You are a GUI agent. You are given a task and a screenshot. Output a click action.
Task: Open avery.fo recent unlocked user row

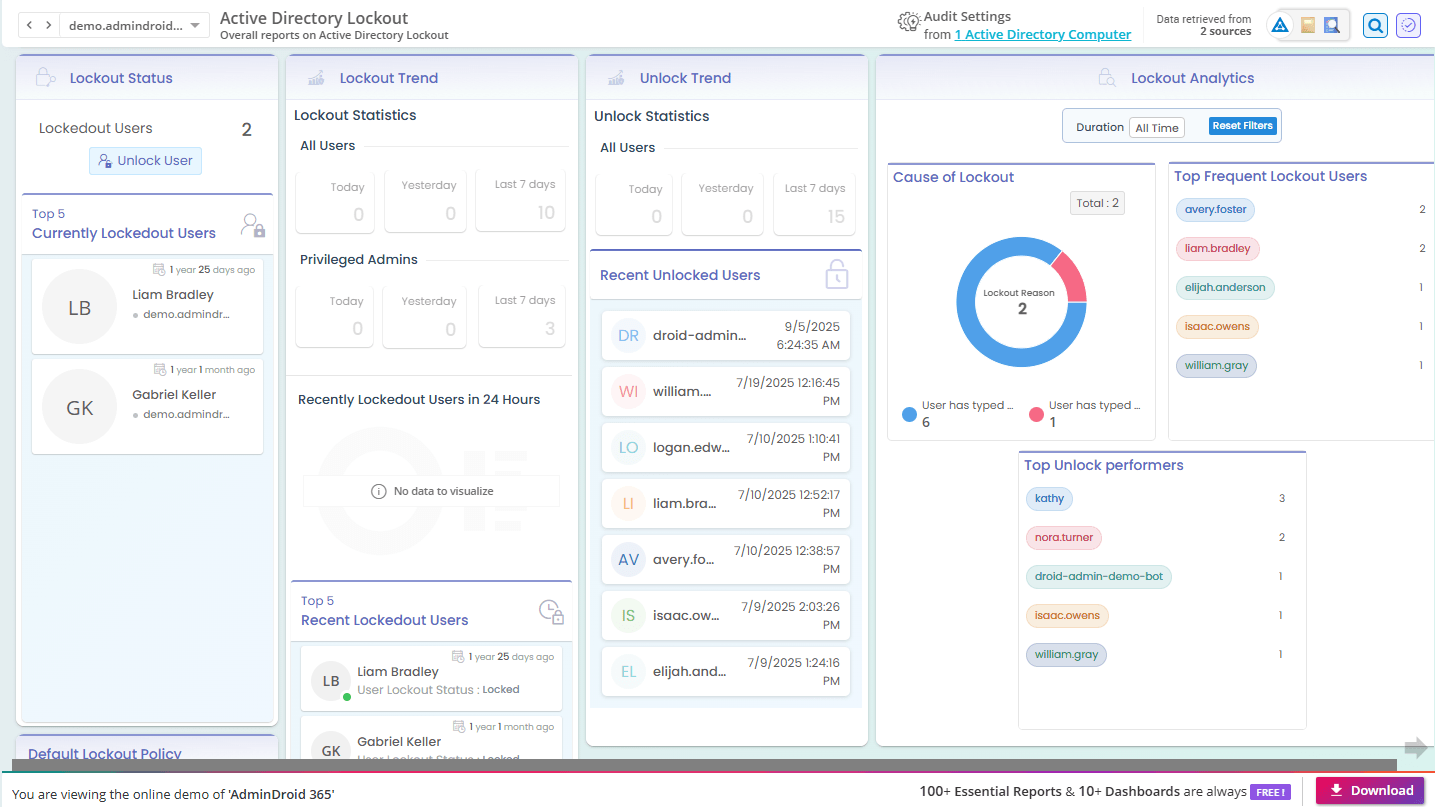point(726,560)
